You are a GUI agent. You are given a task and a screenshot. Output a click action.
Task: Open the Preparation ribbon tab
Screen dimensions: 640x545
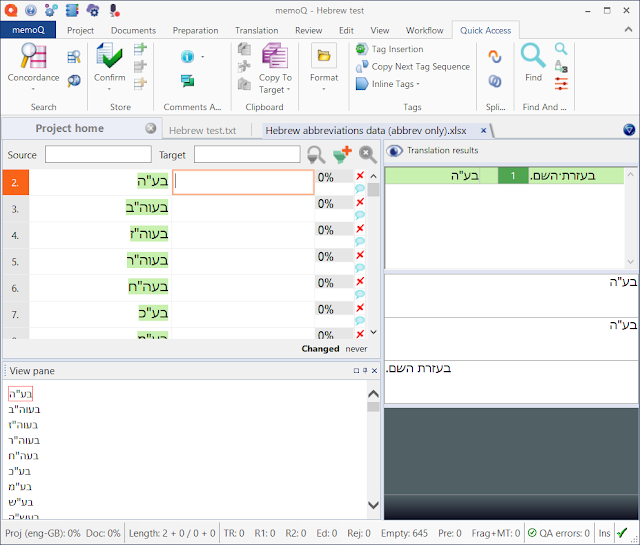195,31
